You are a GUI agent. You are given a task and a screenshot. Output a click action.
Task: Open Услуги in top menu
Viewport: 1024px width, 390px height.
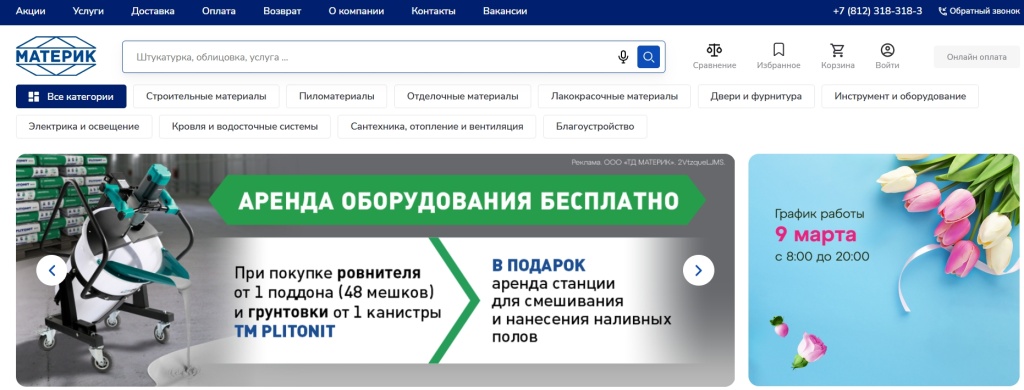[x=88, y=11]
